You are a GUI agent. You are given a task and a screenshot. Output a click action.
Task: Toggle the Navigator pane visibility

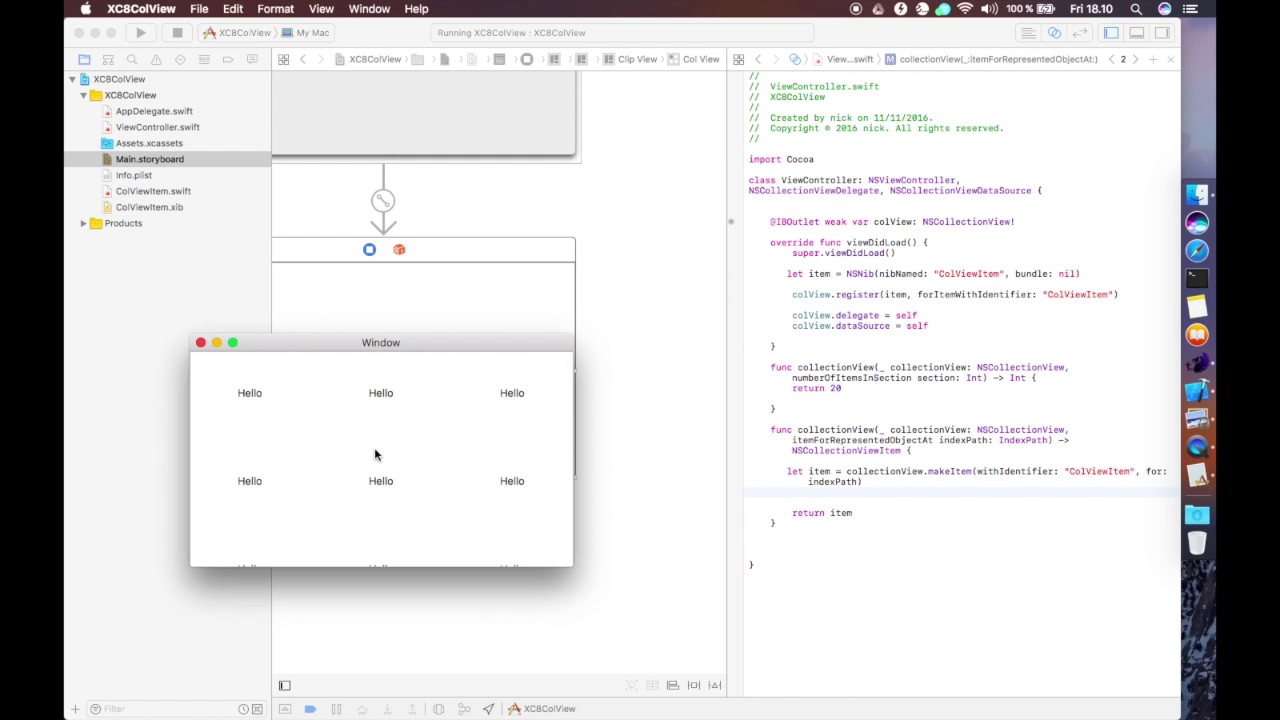tap(1111, 33)
